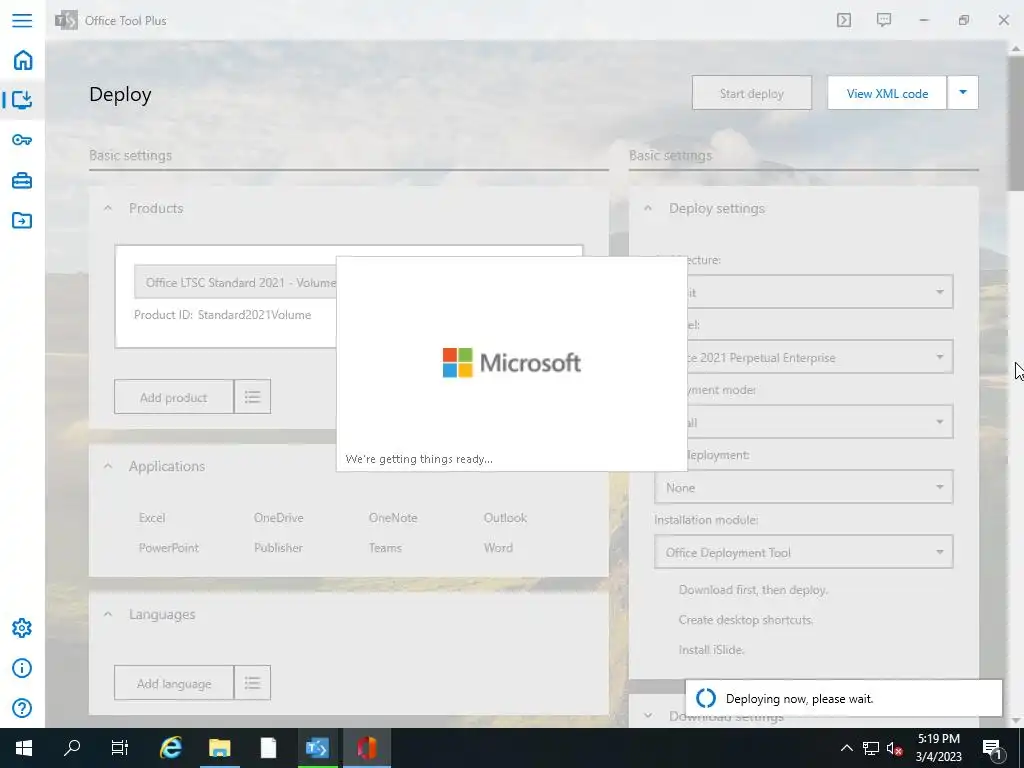
Task: Open the hamburger navigation menu
Action: [x=22, y=20]
